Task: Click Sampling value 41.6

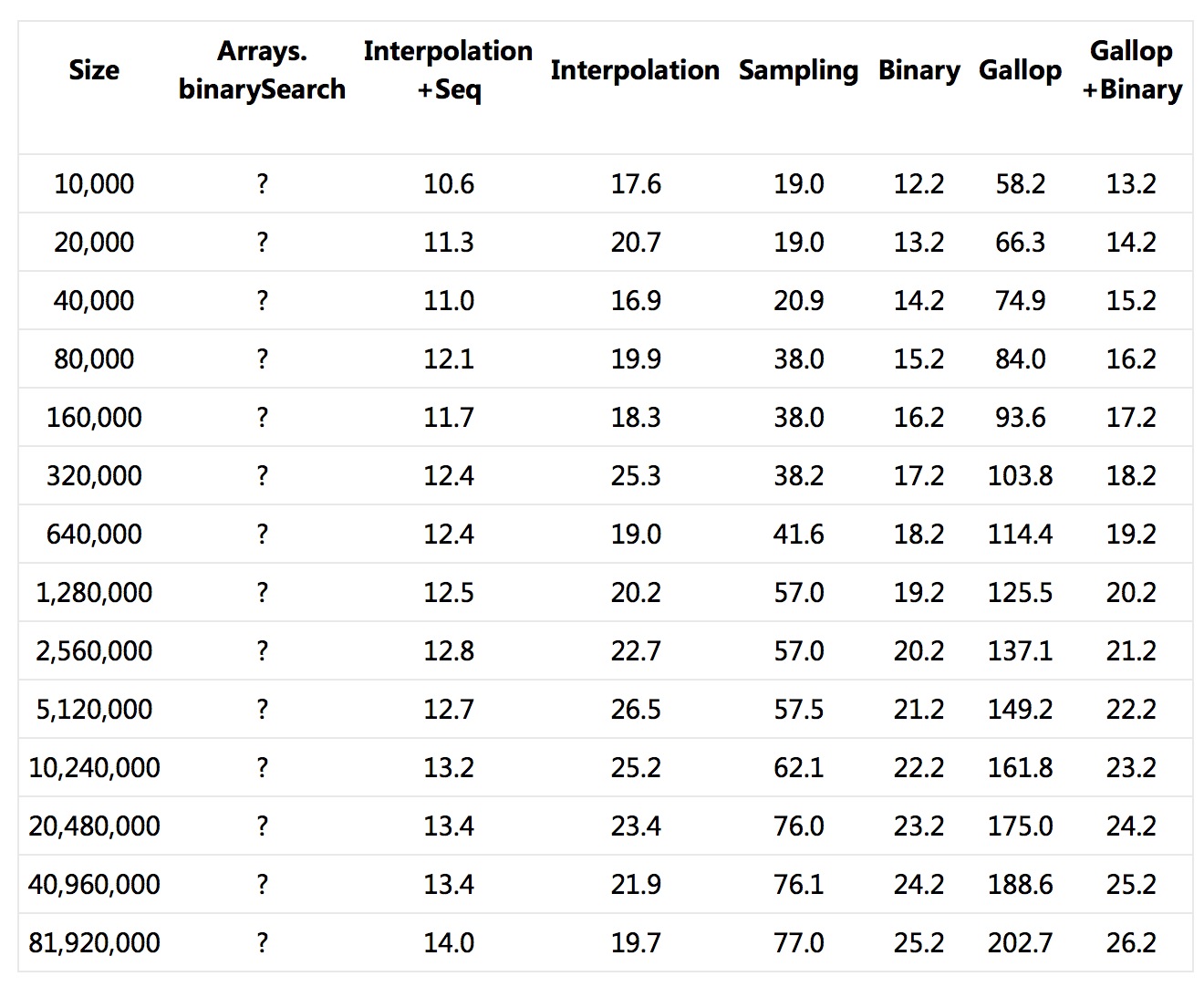Action: coord(798,534)
